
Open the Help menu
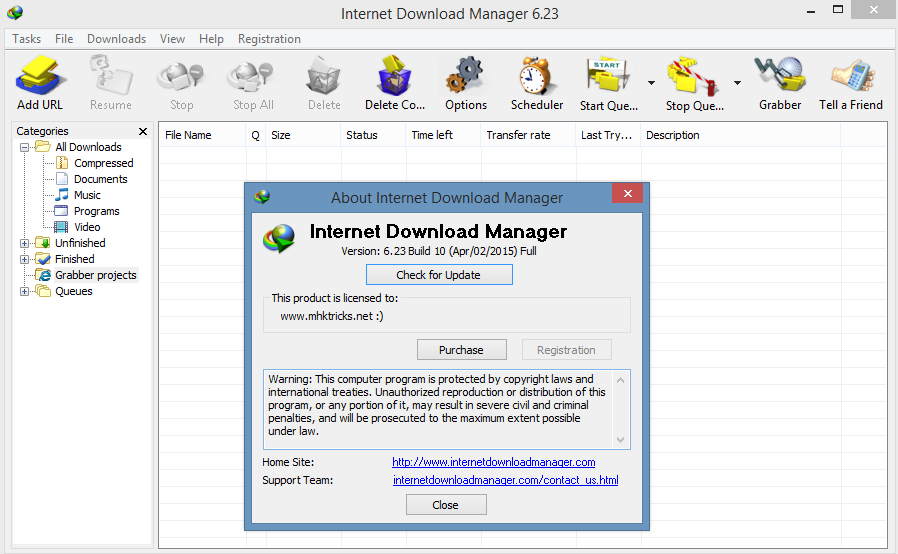pos(211,39)
